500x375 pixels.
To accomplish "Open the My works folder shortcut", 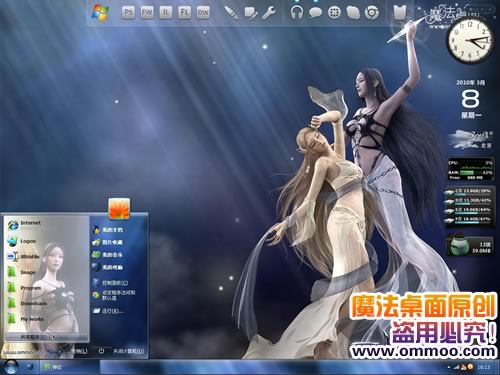I will [26, 319].
